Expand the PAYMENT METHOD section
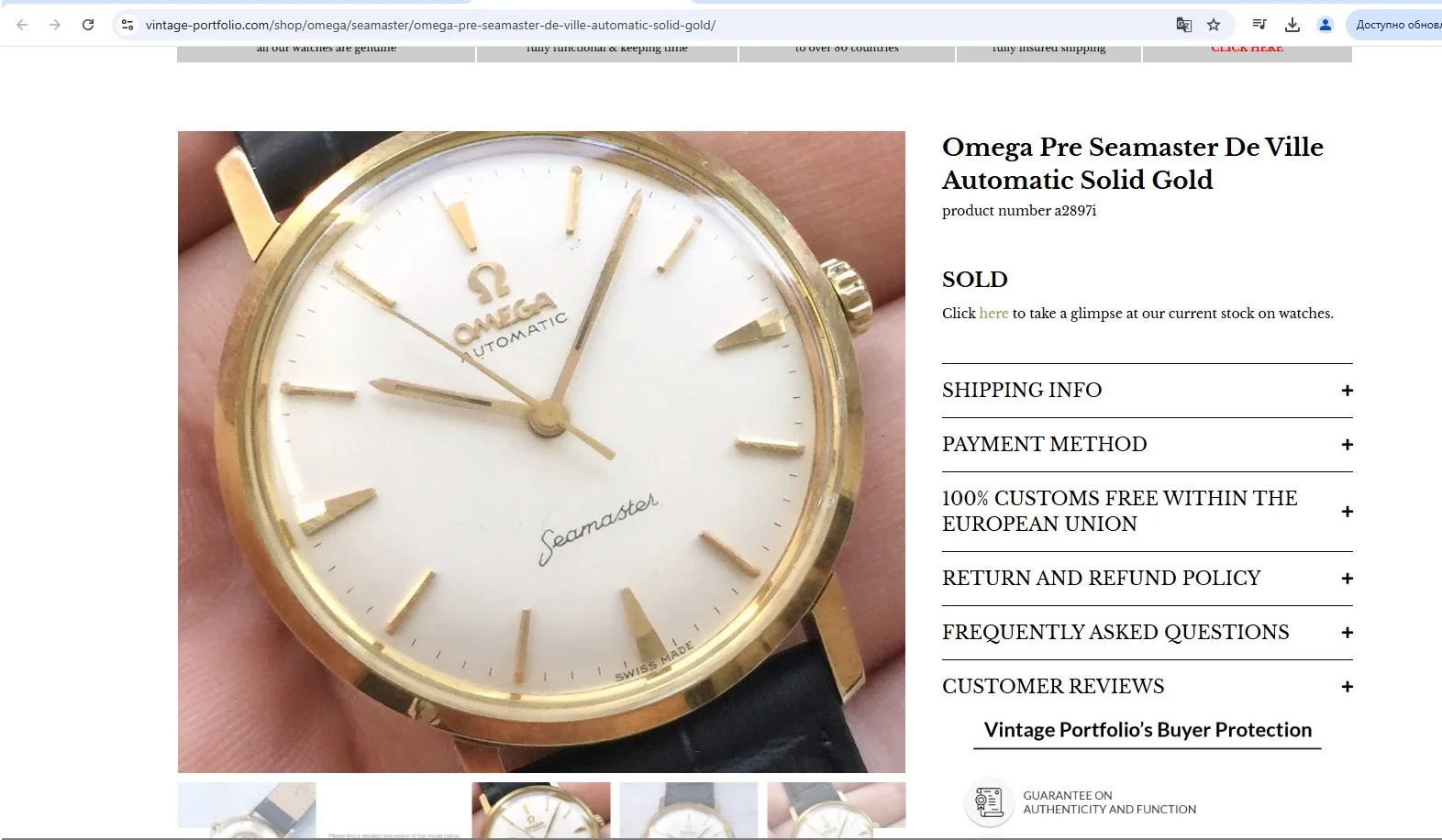Viewport: 1442px width, 840px height. [x=1147, y=445]
